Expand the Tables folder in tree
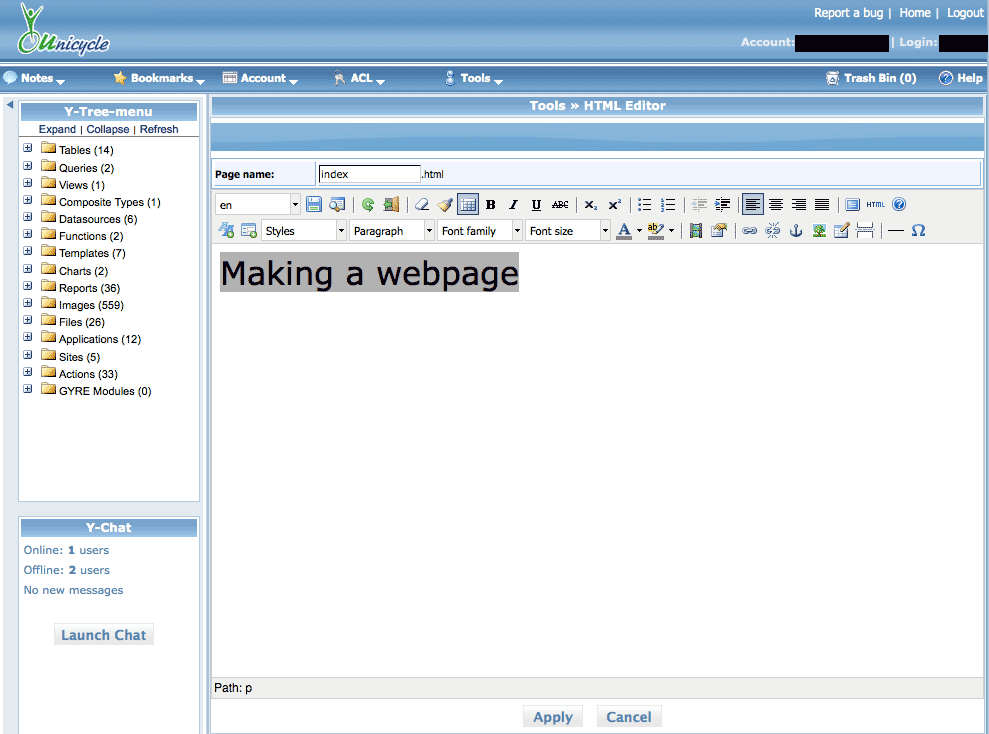989x734 pixels. [x=28, y=150]
